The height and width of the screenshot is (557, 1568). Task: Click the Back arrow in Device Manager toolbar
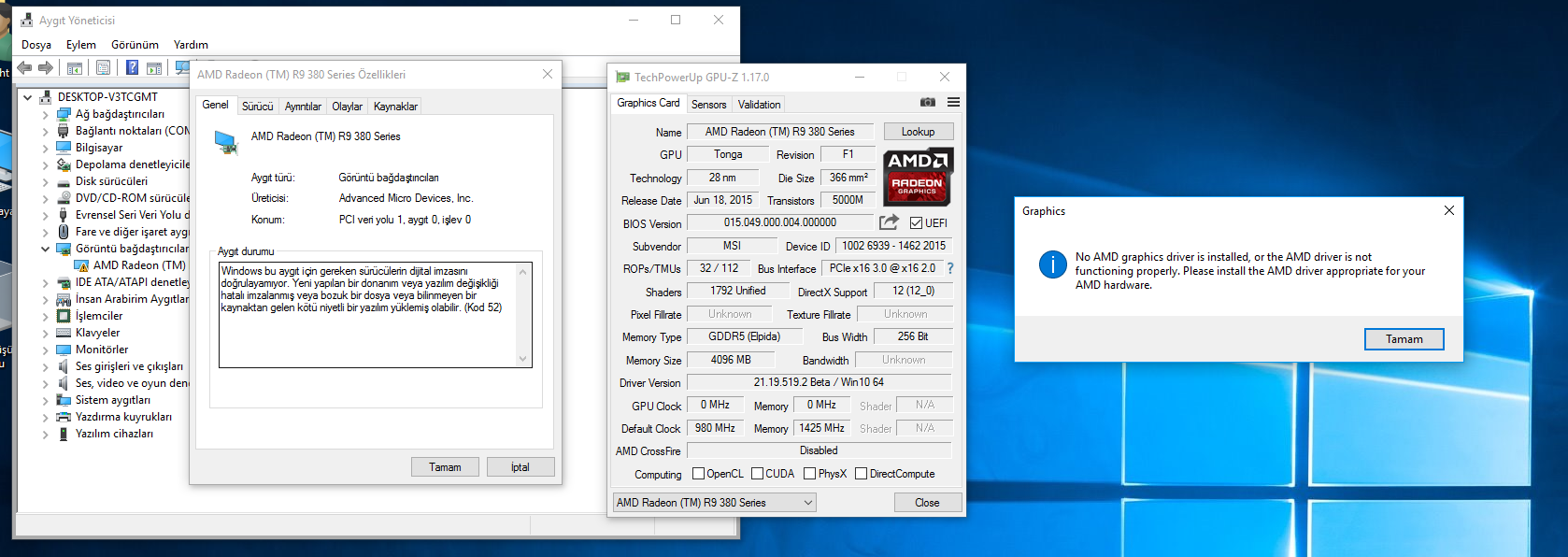coord(24,67)
